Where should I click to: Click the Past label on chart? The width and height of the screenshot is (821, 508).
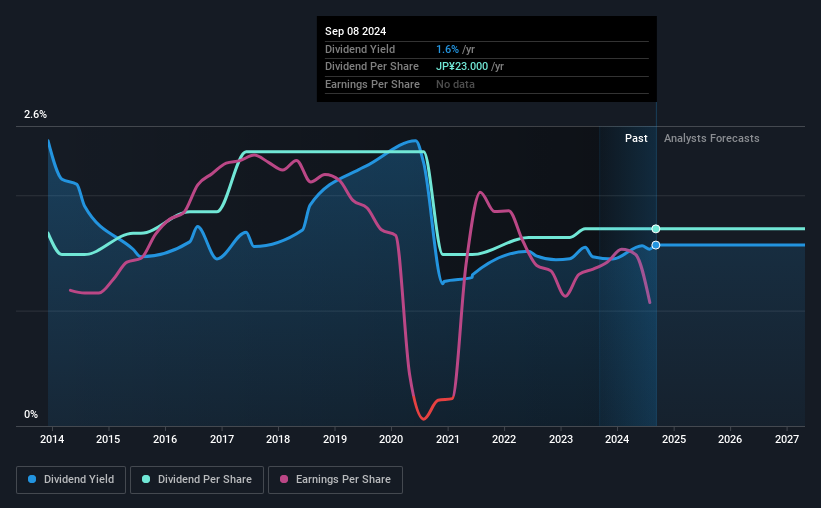636,138
